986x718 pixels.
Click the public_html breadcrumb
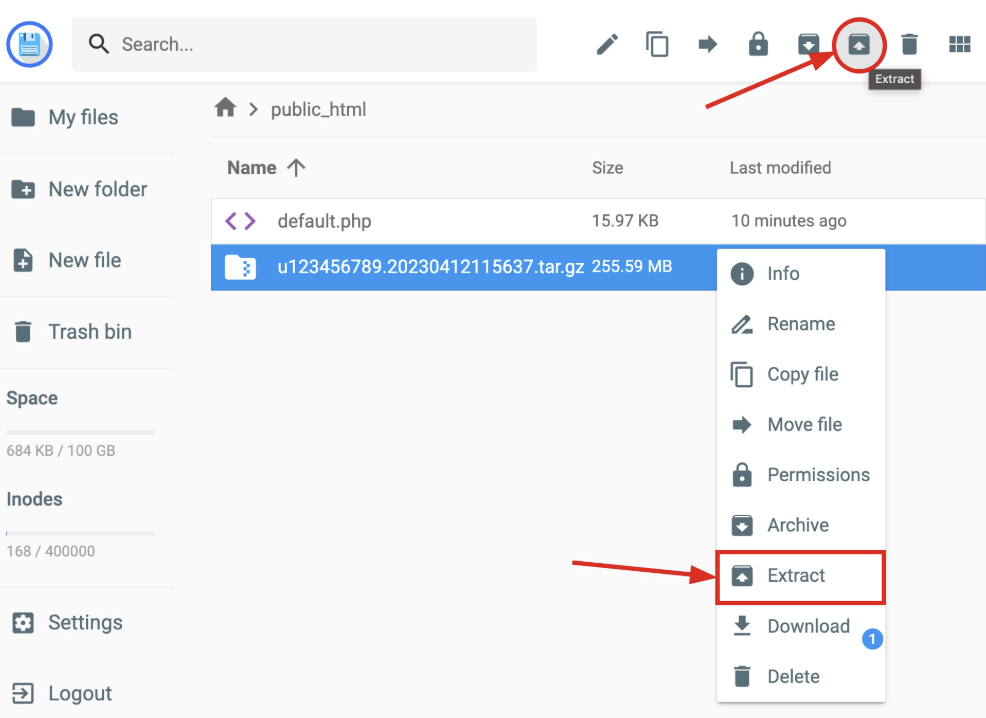318,109
